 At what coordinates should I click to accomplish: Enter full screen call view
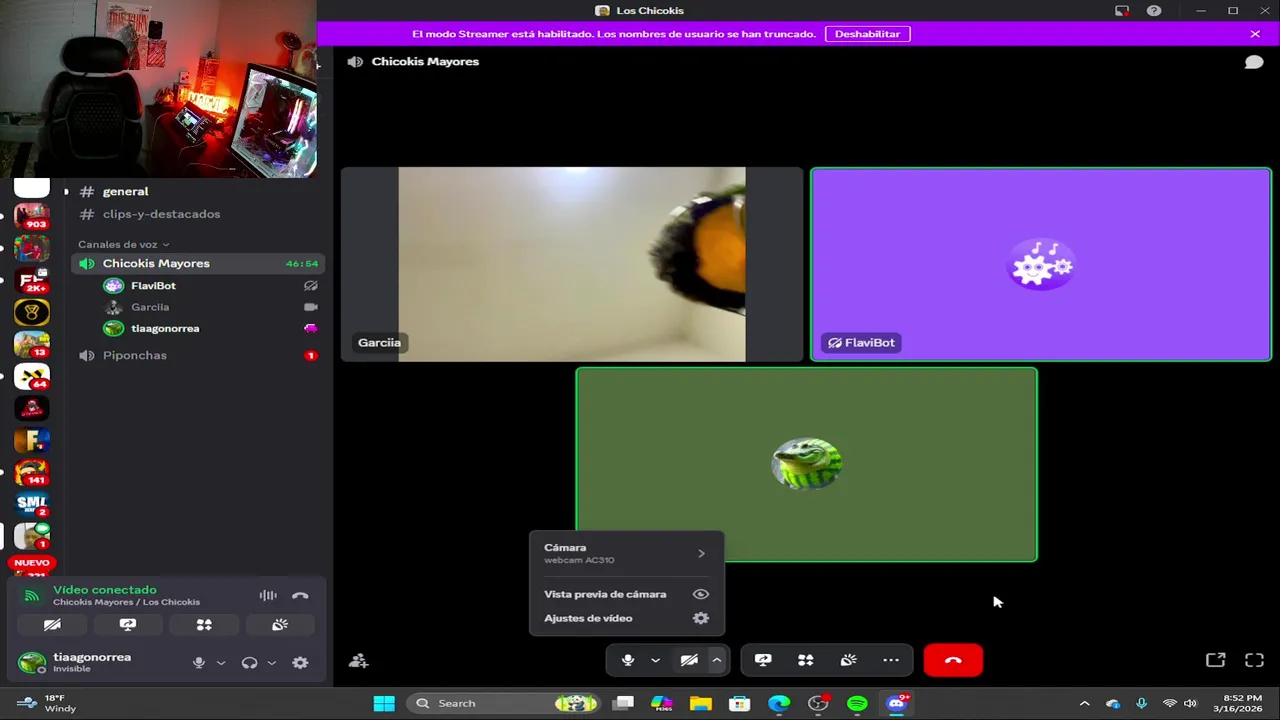pos(1254,660)
